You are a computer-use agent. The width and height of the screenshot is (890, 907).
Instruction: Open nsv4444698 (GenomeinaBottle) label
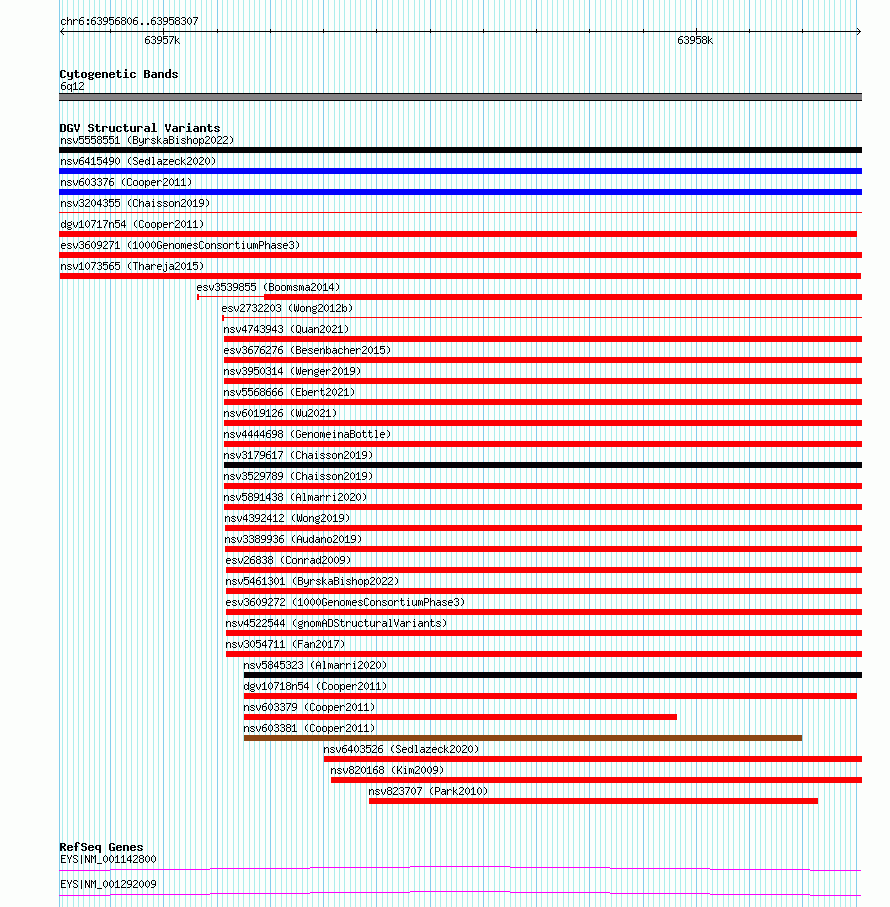pos(307,434)
